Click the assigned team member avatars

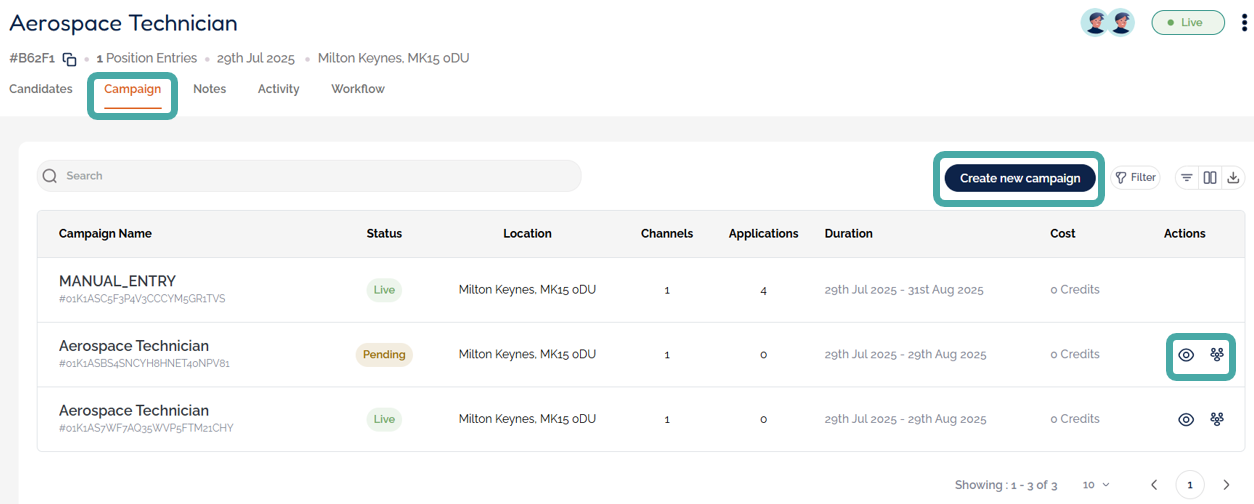pos(1107,22)
